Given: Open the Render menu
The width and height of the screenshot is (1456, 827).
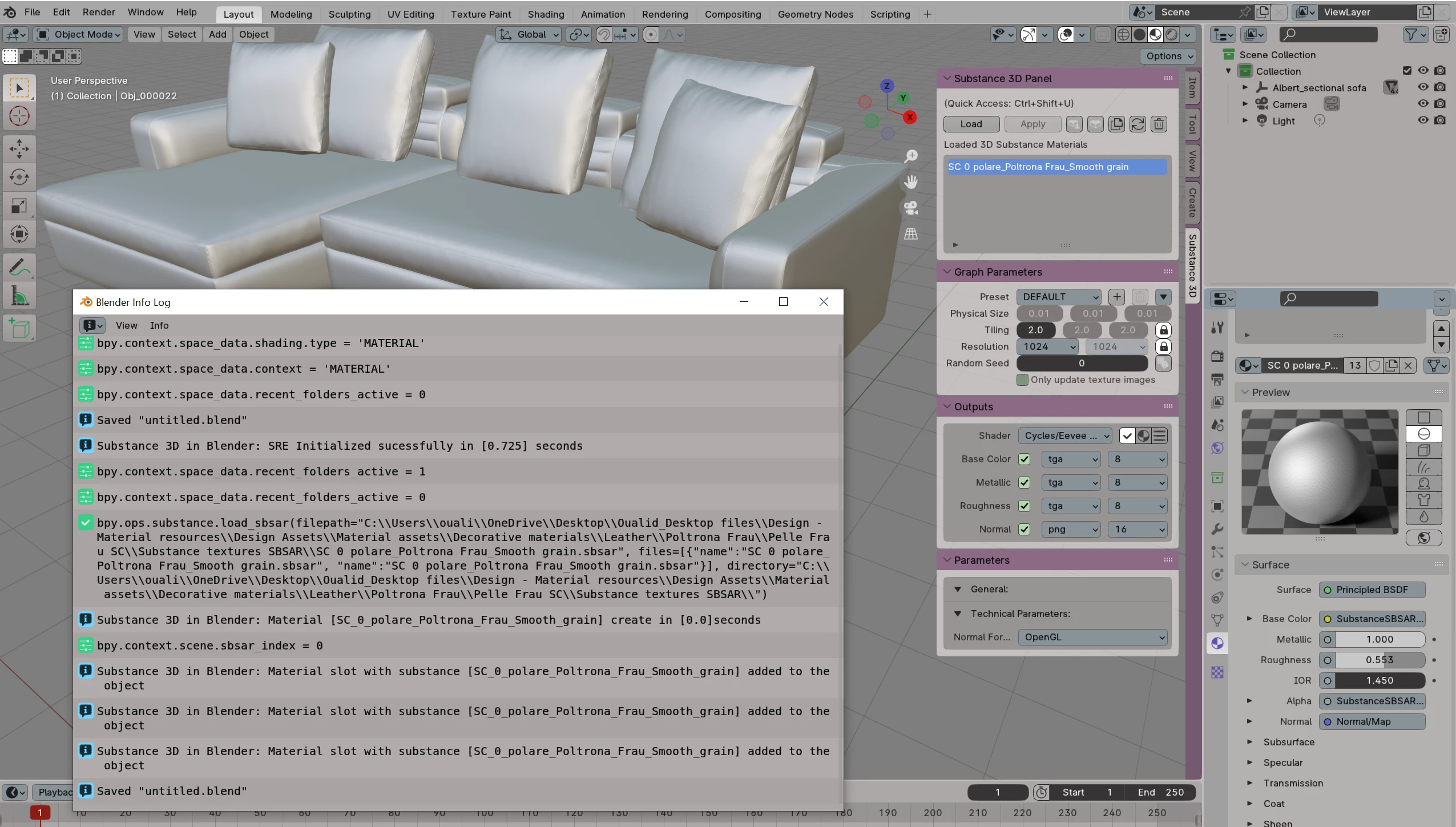Looking at the screenshot, I should pos(98,12).
